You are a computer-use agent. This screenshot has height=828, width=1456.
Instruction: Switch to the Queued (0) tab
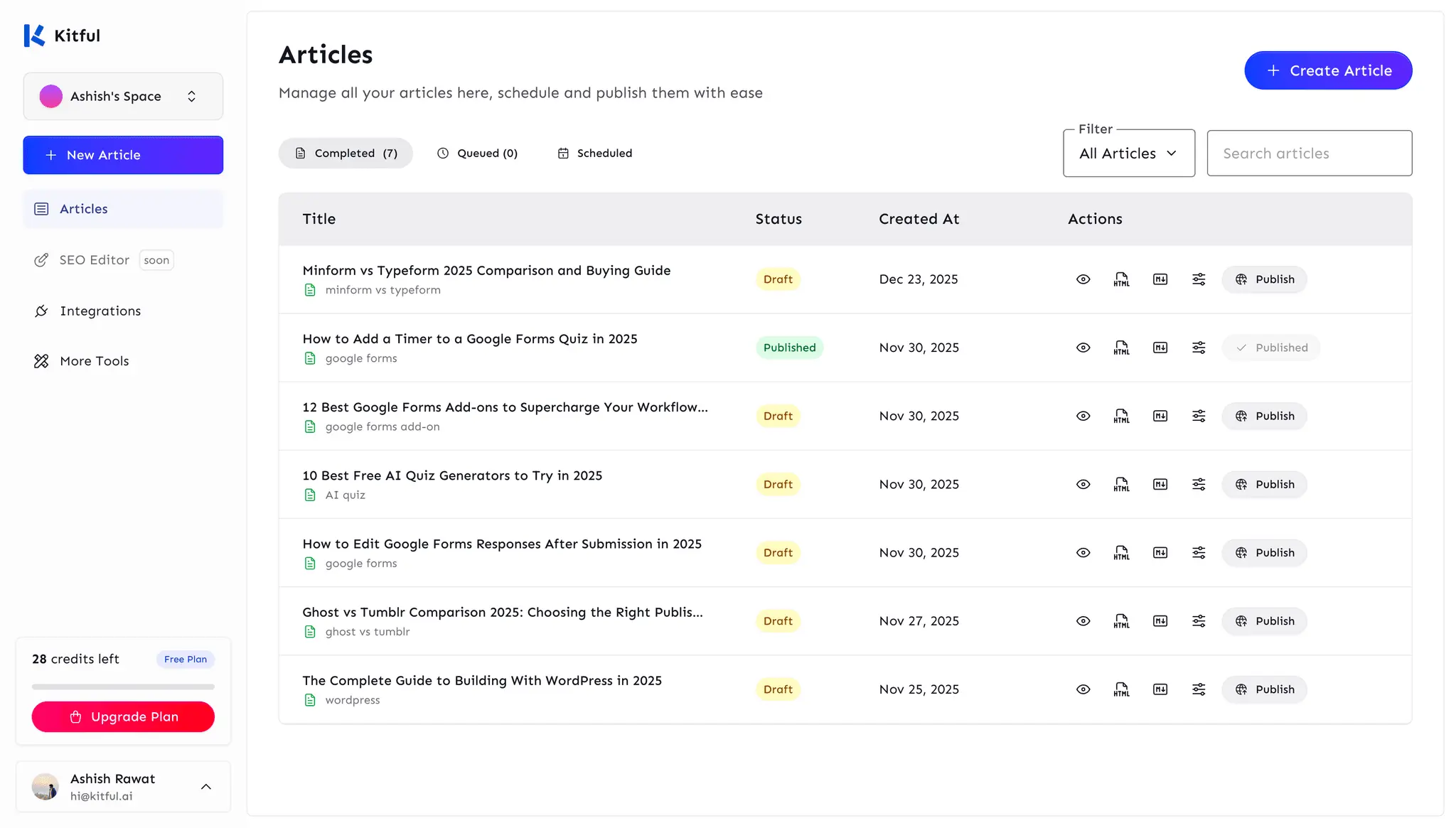[477, 153]
